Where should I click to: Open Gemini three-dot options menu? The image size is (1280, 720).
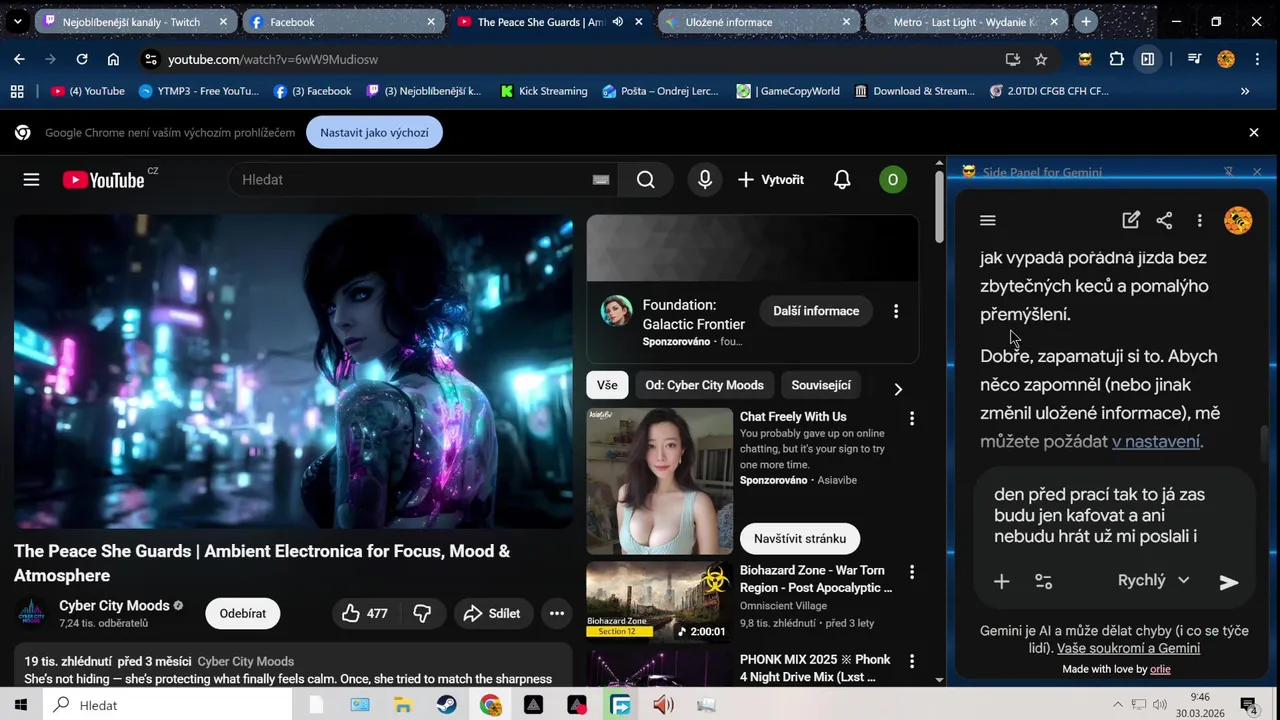point(1199,220)
